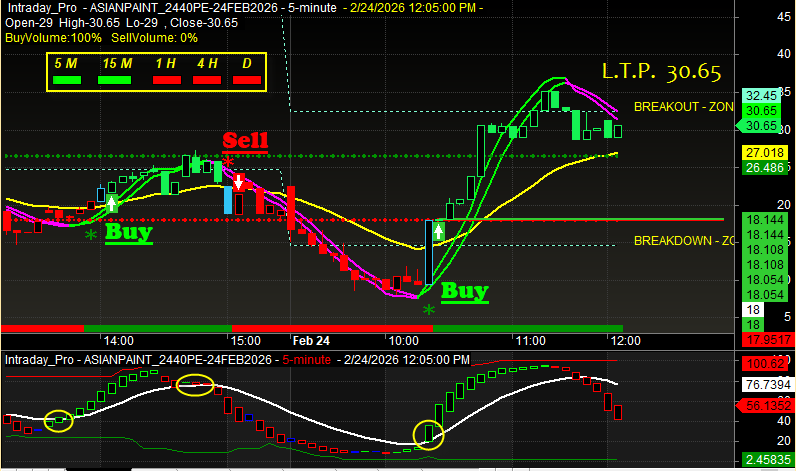Click the 11:00 time axis label
The image size is (796, 471).
(x=530, y=341)
